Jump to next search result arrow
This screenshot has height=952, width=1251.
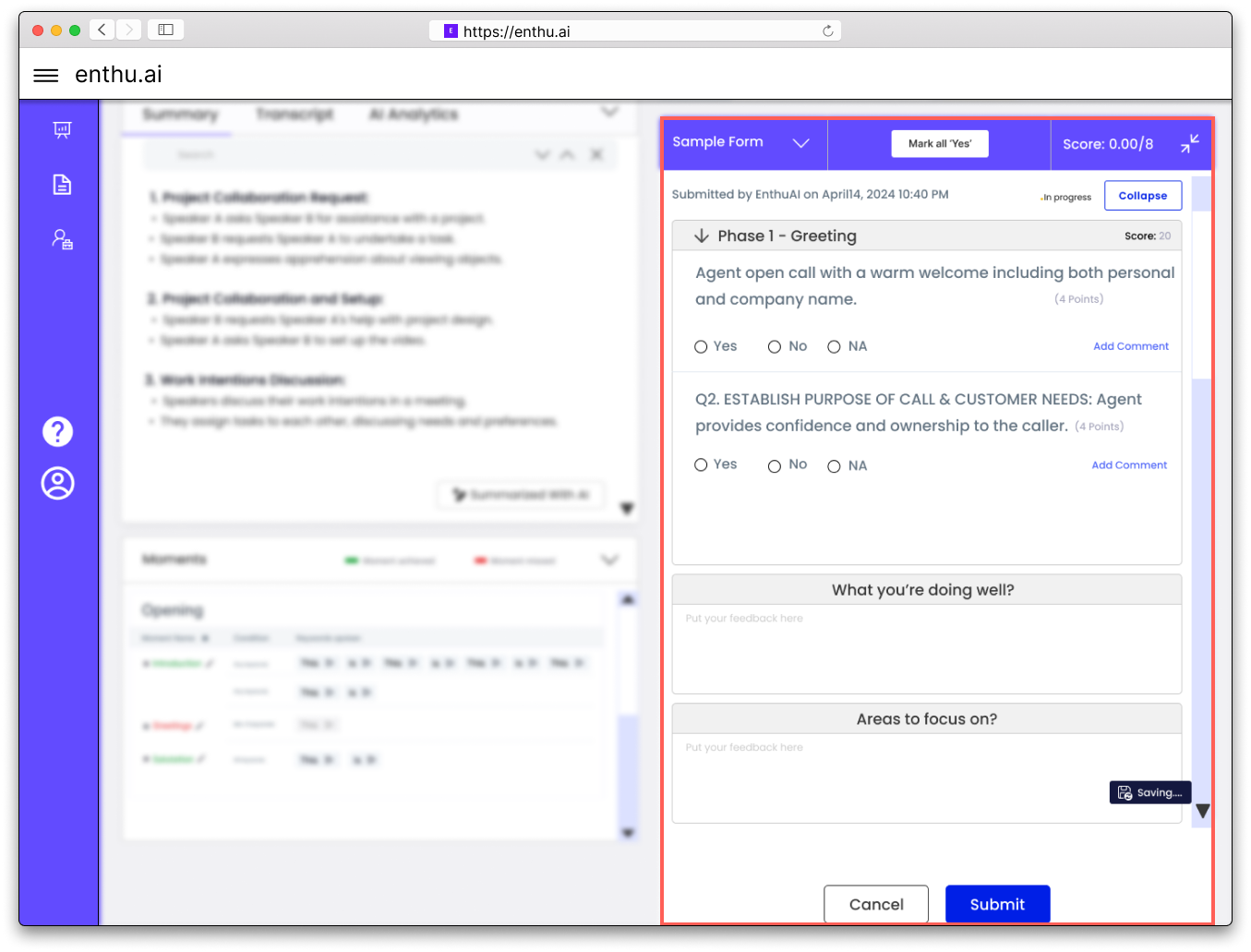pyautogui.click(x=543, y=154)
